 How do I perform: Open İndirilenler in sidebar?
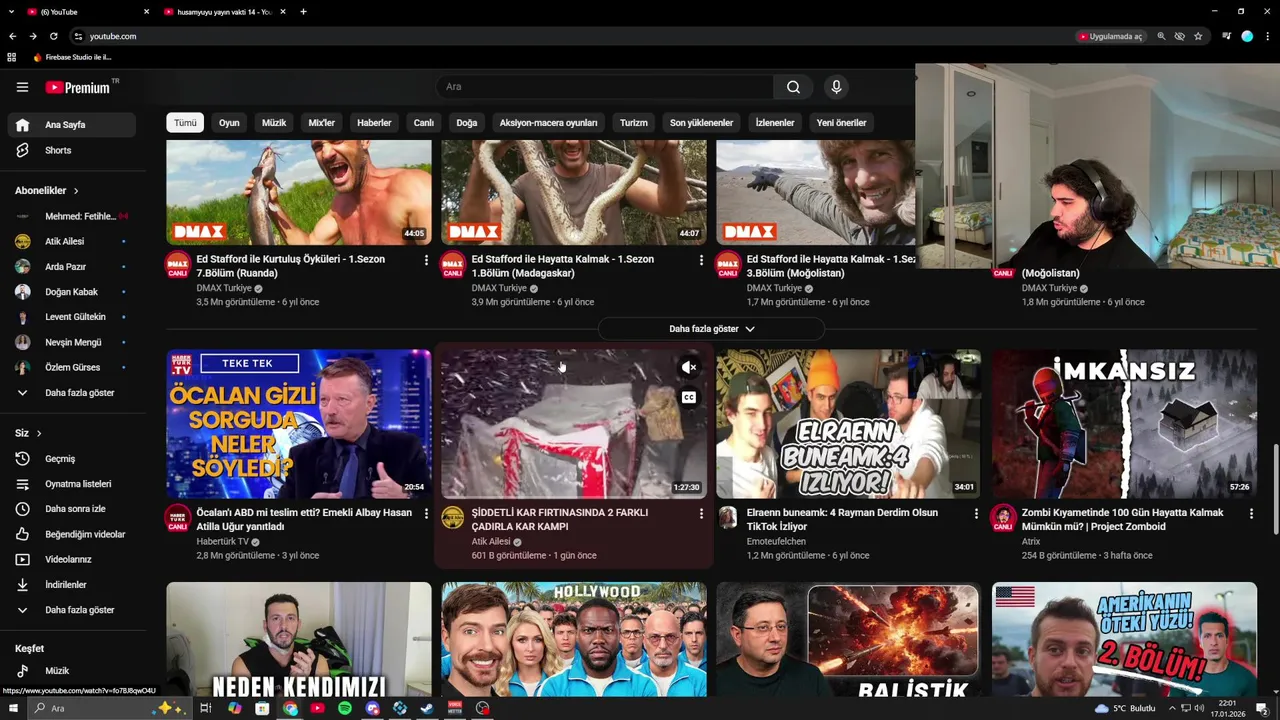coord(71,585)
